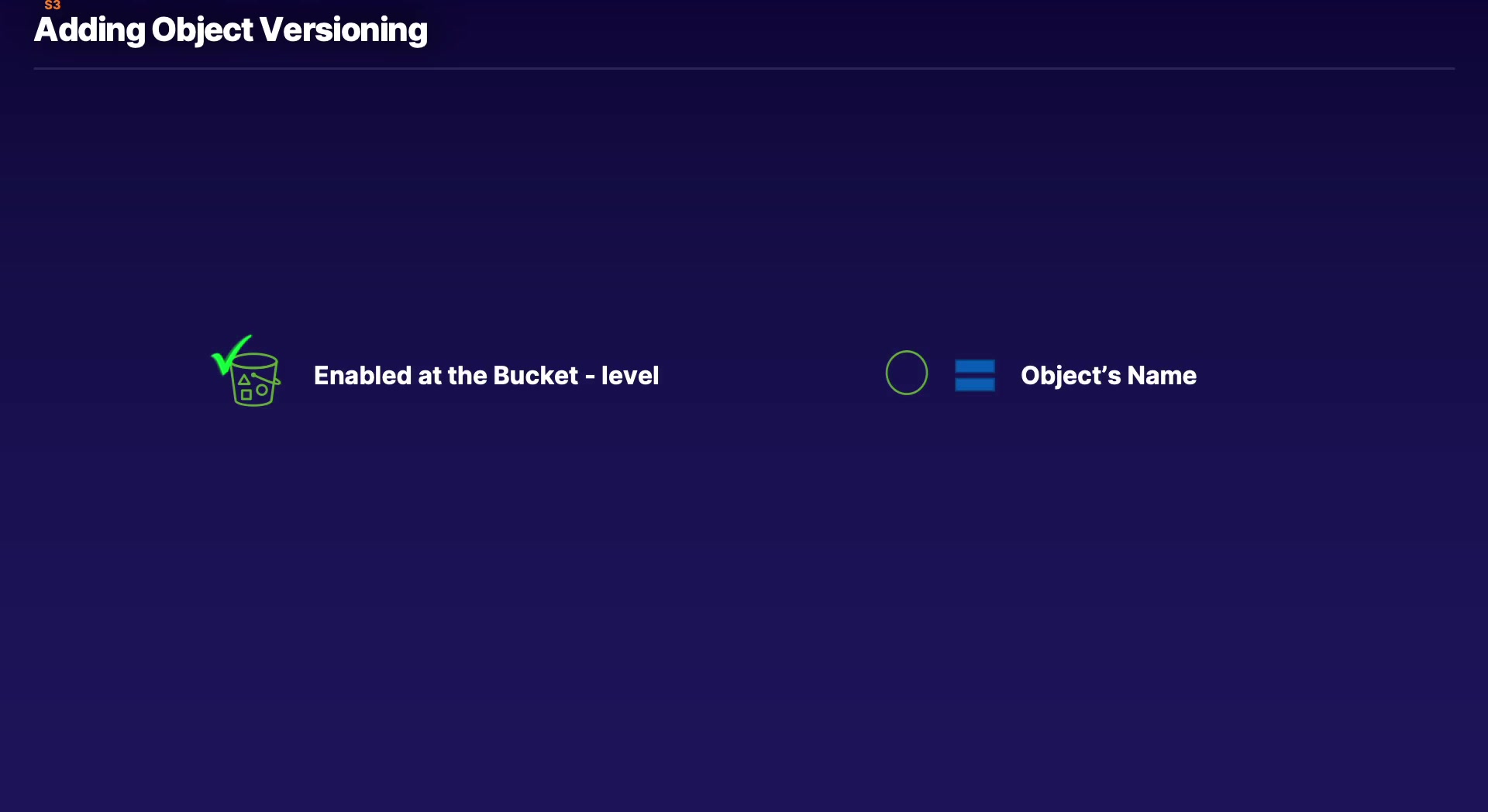The image size is (1488, 812).
Task: Click the blue stacked bars icon
Action: 974,375
